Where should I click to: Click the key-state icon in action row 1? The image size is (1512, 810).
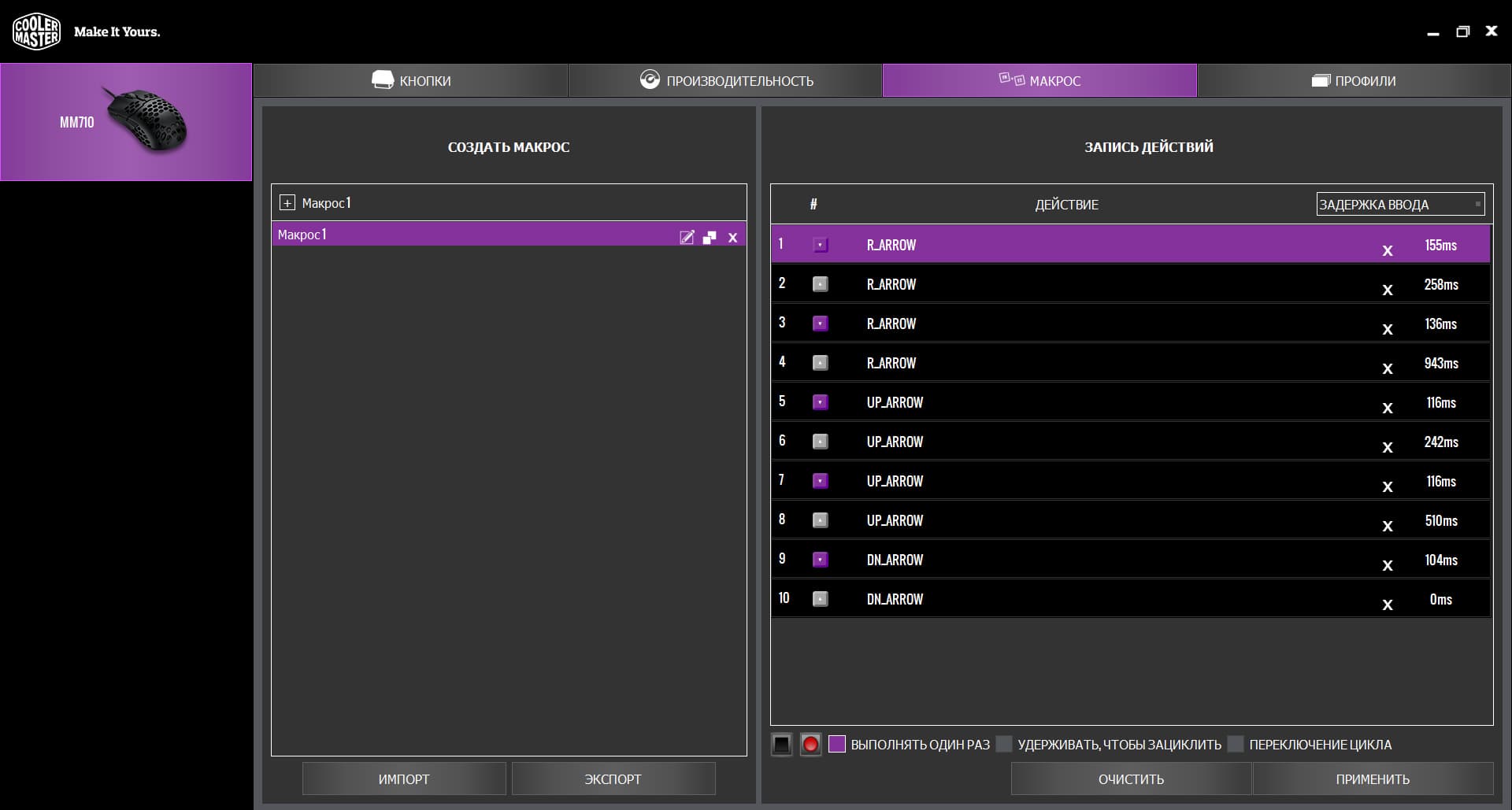click(x=820, y=245)
